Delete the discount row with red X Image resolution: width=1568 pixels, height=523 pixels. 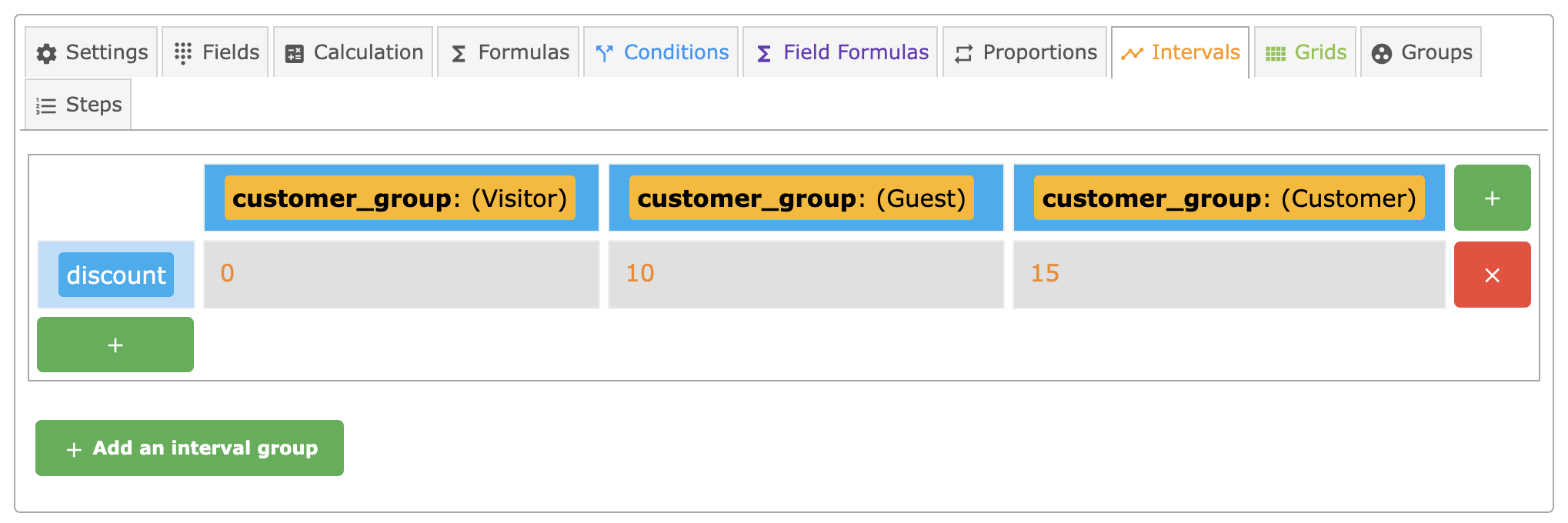[x=1492, y=275]
